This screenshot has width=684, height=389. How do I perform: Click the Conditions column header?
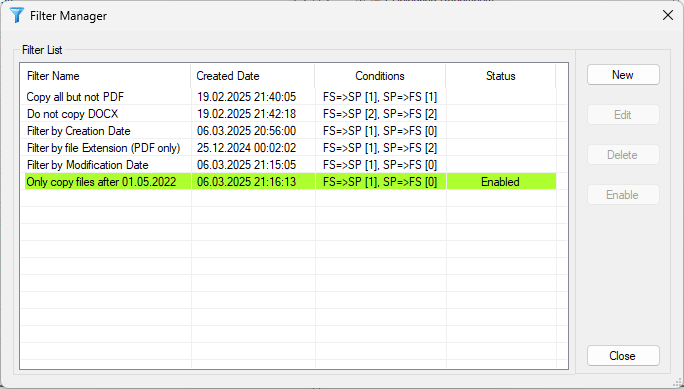[380, 76]
